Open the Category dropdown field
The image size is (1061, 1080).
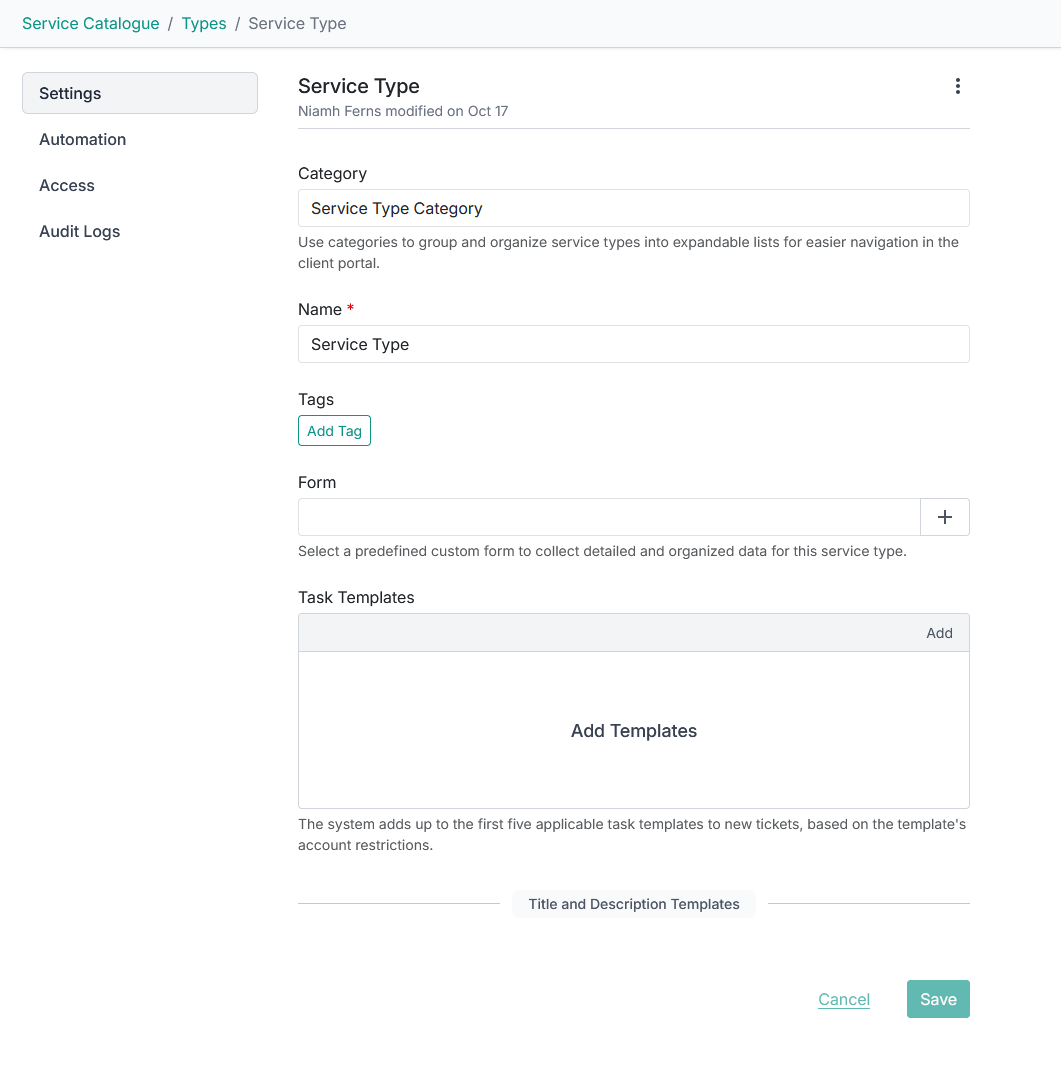coord(633,208)
